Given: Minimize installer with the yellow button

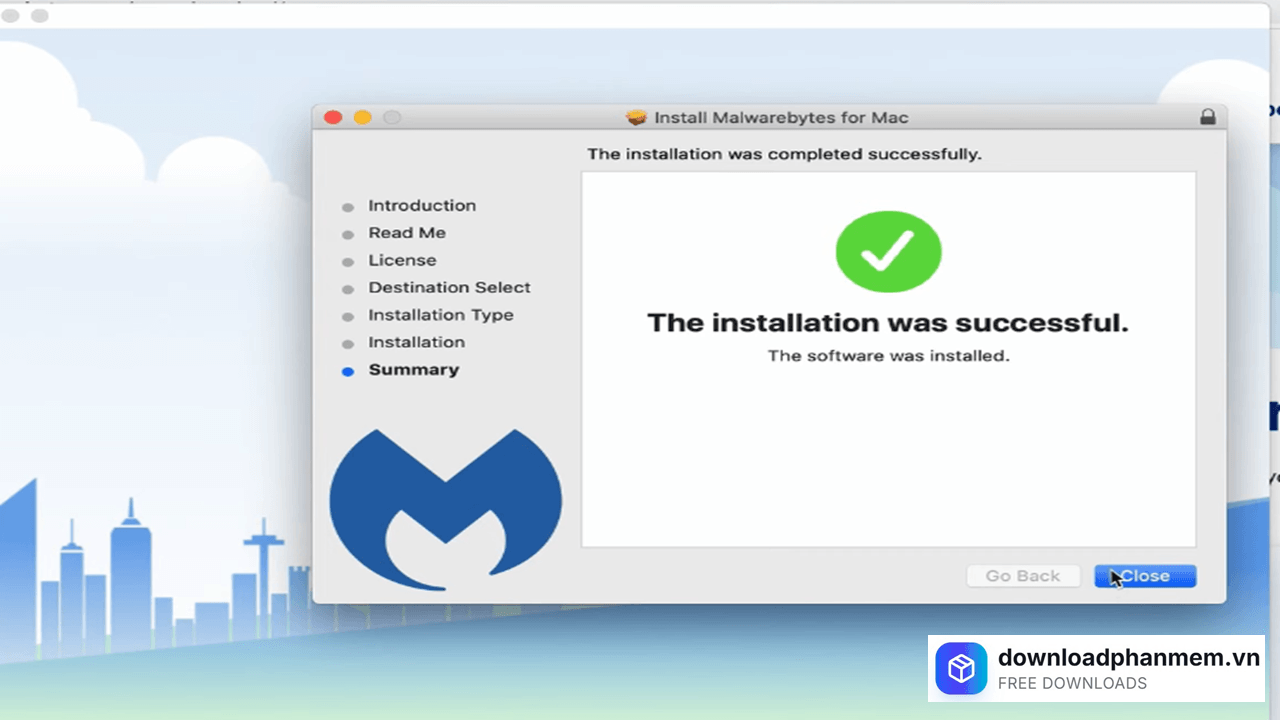Looking at the screenshot, I should [x=363, y=117].
